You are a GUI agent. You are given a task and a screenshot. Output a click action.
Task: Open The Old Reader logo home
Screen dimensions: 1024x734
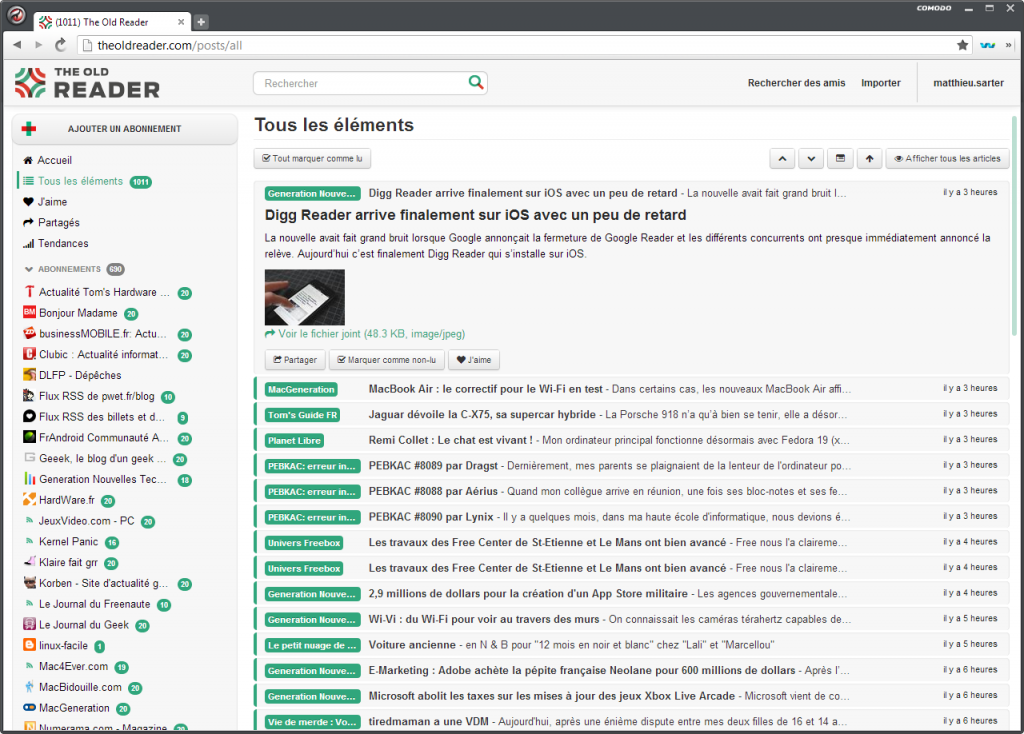87,83
